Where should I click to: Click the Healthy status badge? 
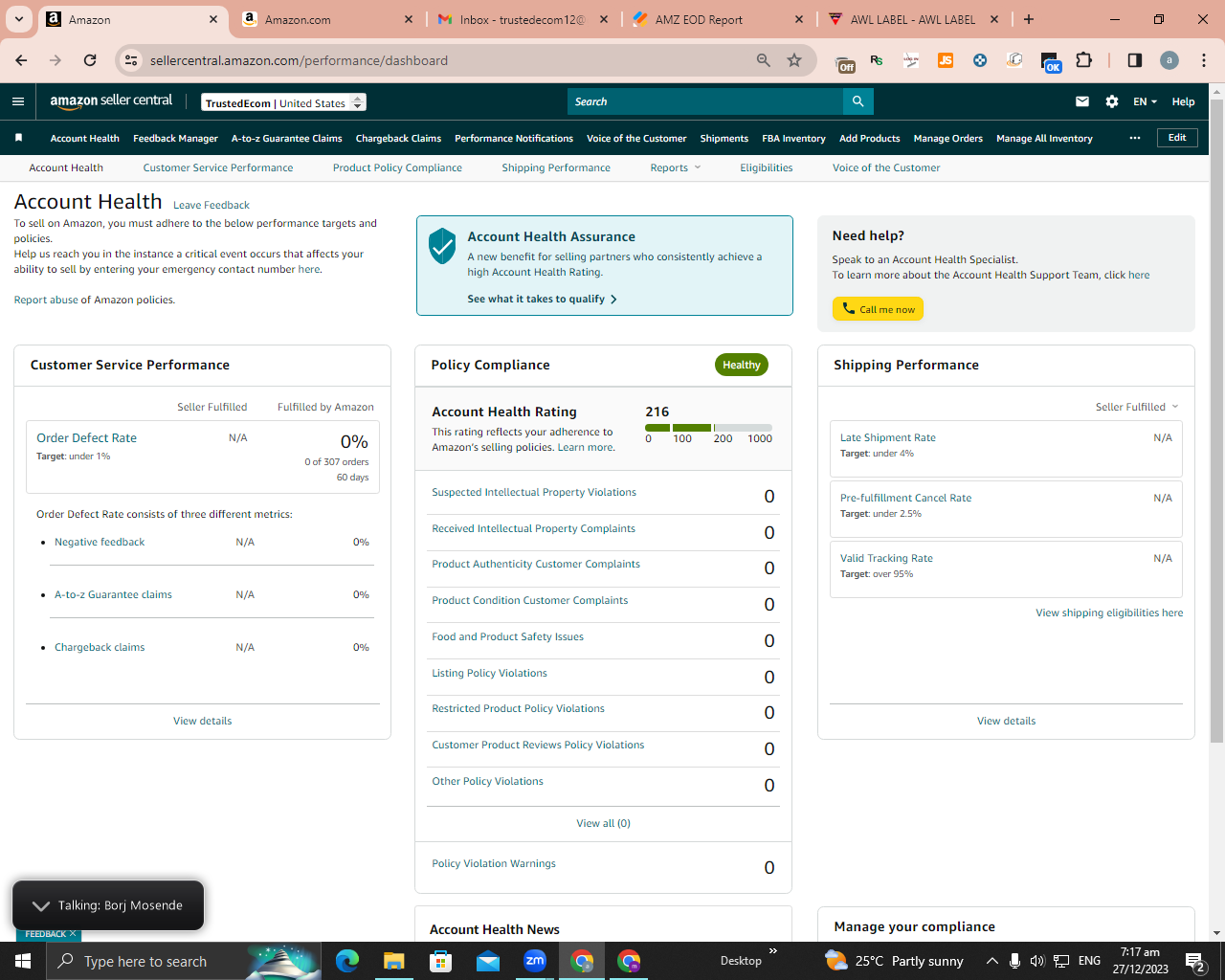pos(741,365)
